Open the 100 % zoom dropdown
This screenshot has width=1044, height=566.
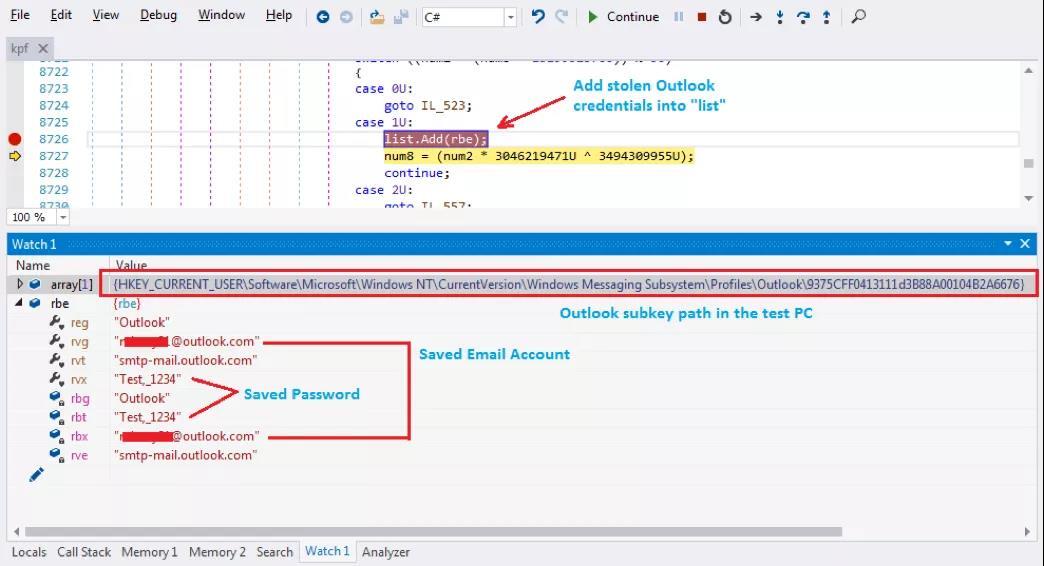click(63, 217)
